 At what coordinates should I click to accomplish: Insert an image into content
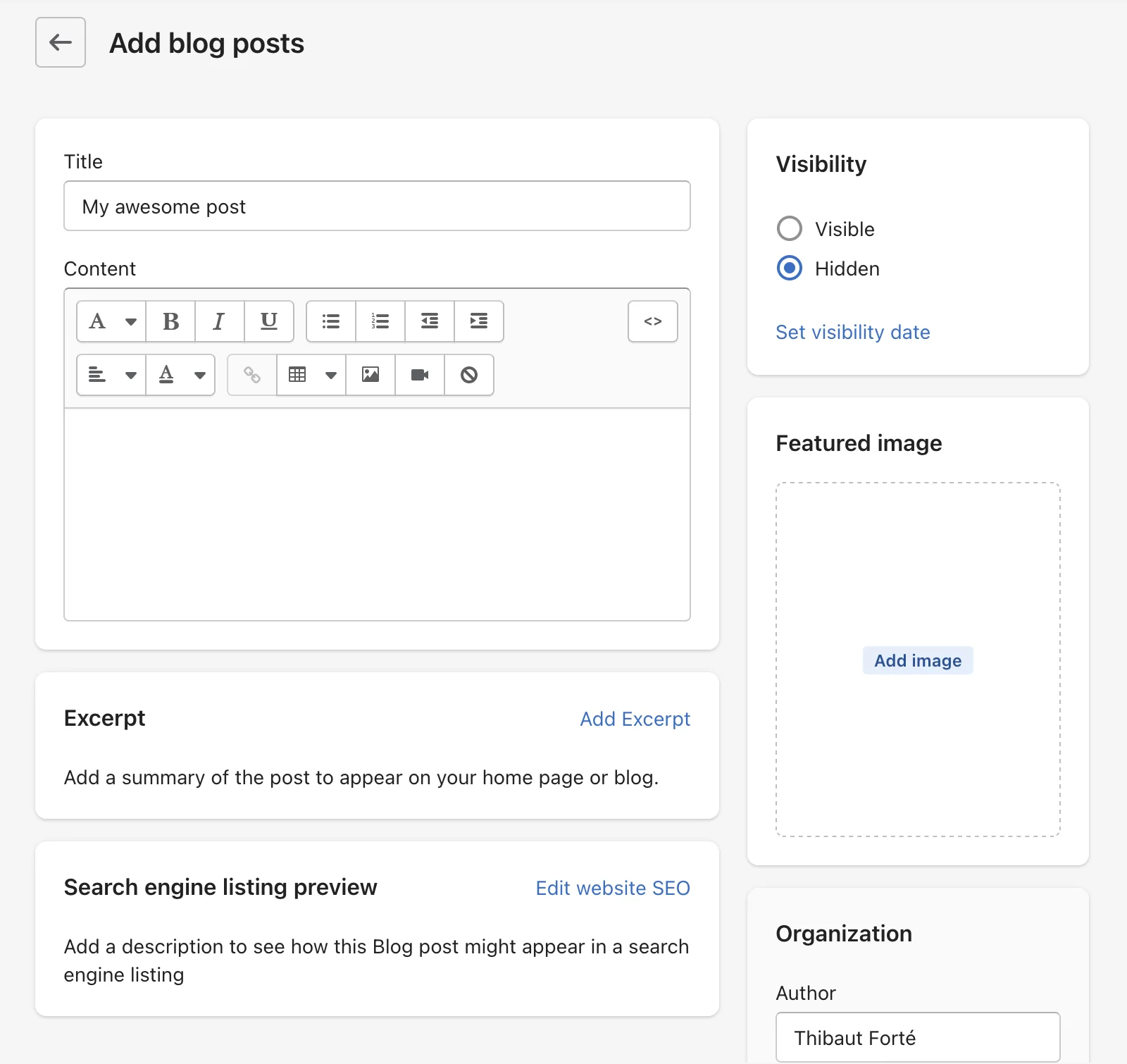(371, 375)
